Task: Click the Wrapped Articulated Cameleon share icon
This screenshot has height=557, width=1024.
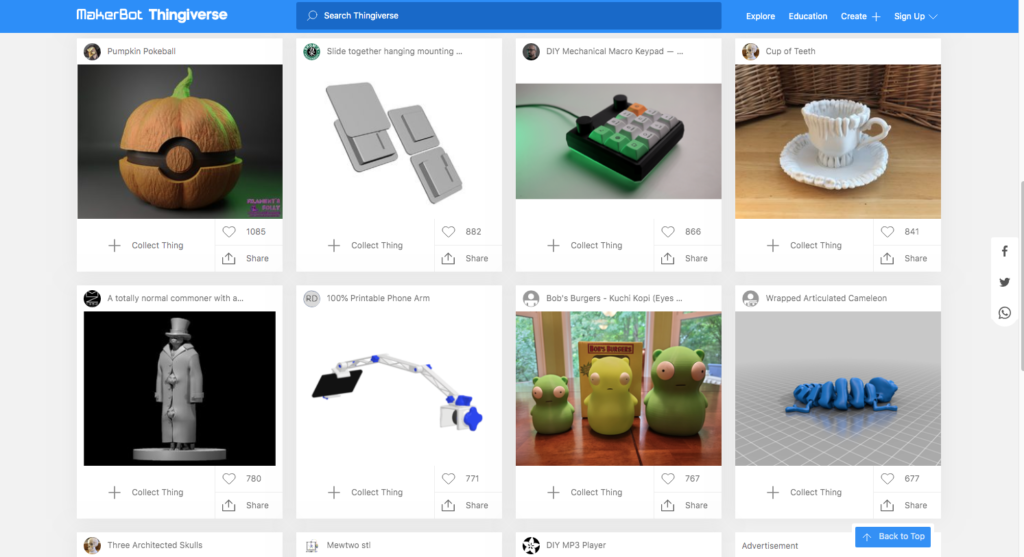Action: pyautogui.click(x=887, y=505)
